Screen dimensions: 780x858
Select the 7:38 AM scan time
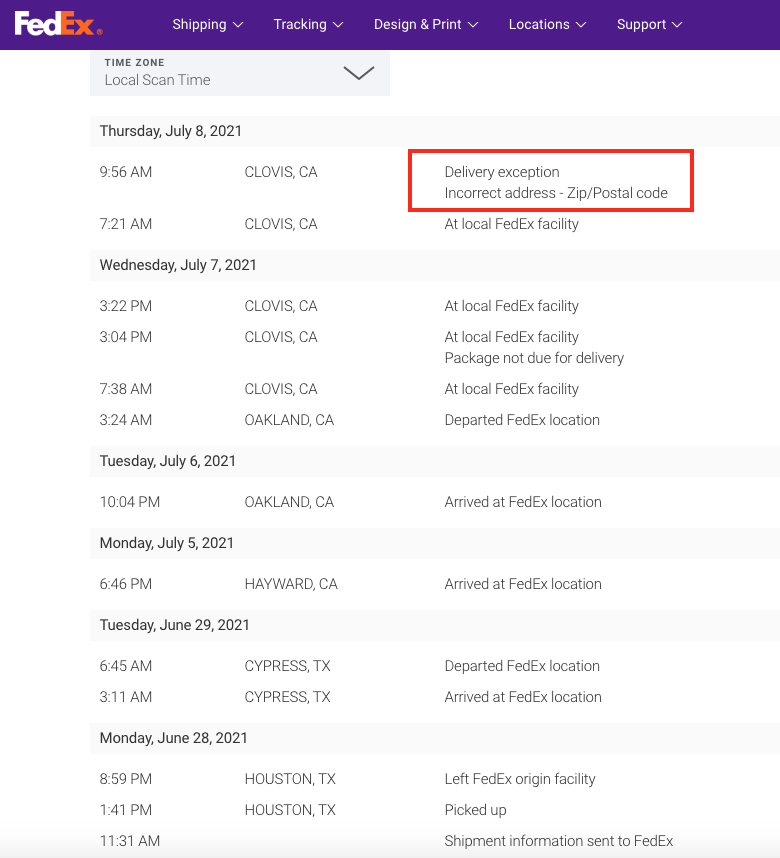click(x=126, y=389)
